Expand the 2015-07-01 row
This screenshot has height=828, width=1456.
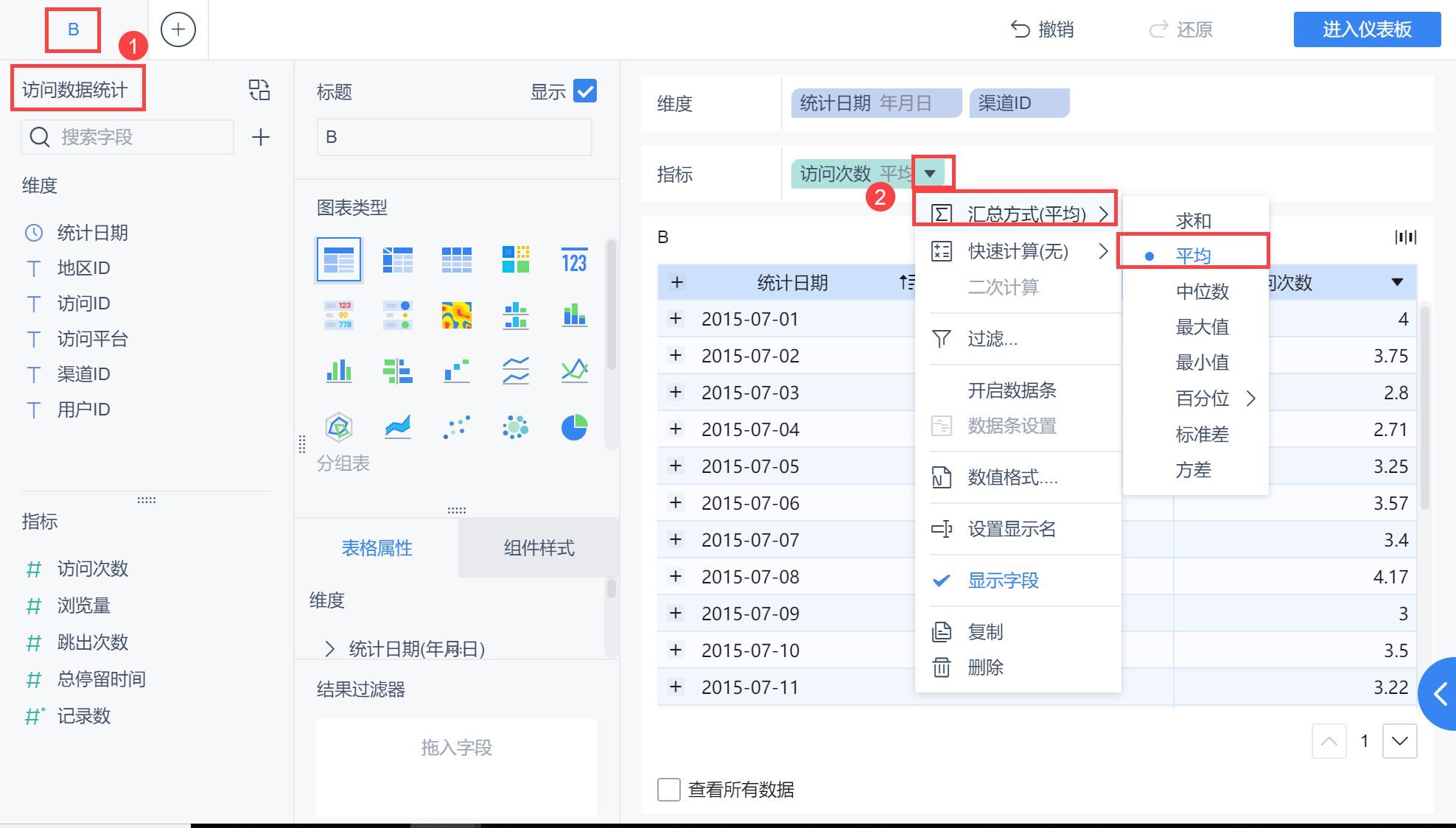coord(676,319)
